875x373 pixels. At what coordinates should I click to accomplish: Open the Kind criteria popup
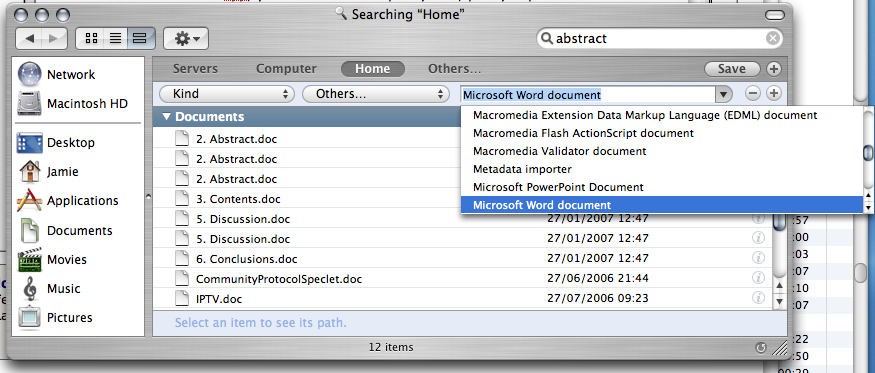coord(227,94)
